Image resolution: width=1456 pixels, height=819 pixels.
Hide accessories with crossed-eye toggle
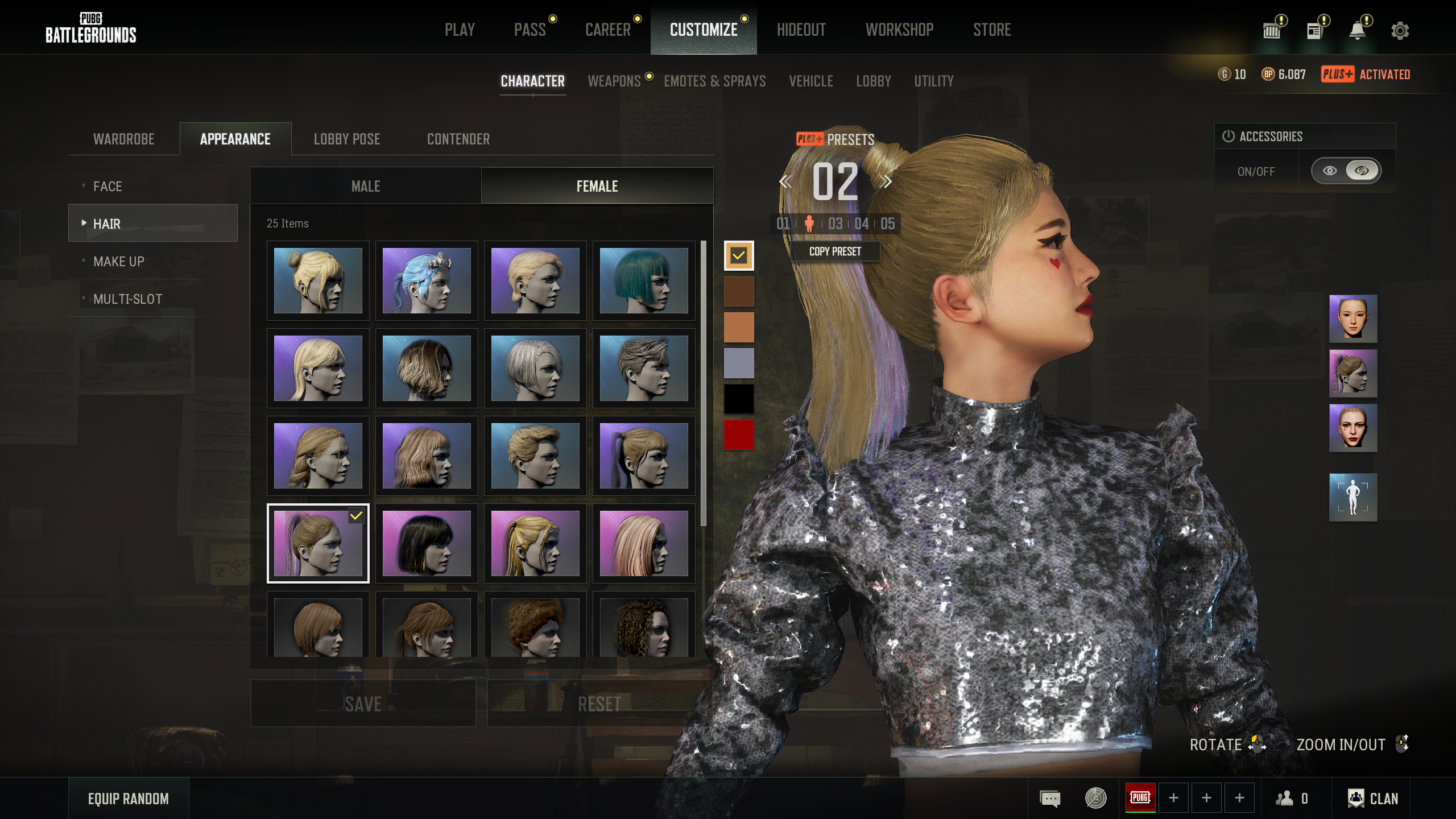(x=1362, y=171)
